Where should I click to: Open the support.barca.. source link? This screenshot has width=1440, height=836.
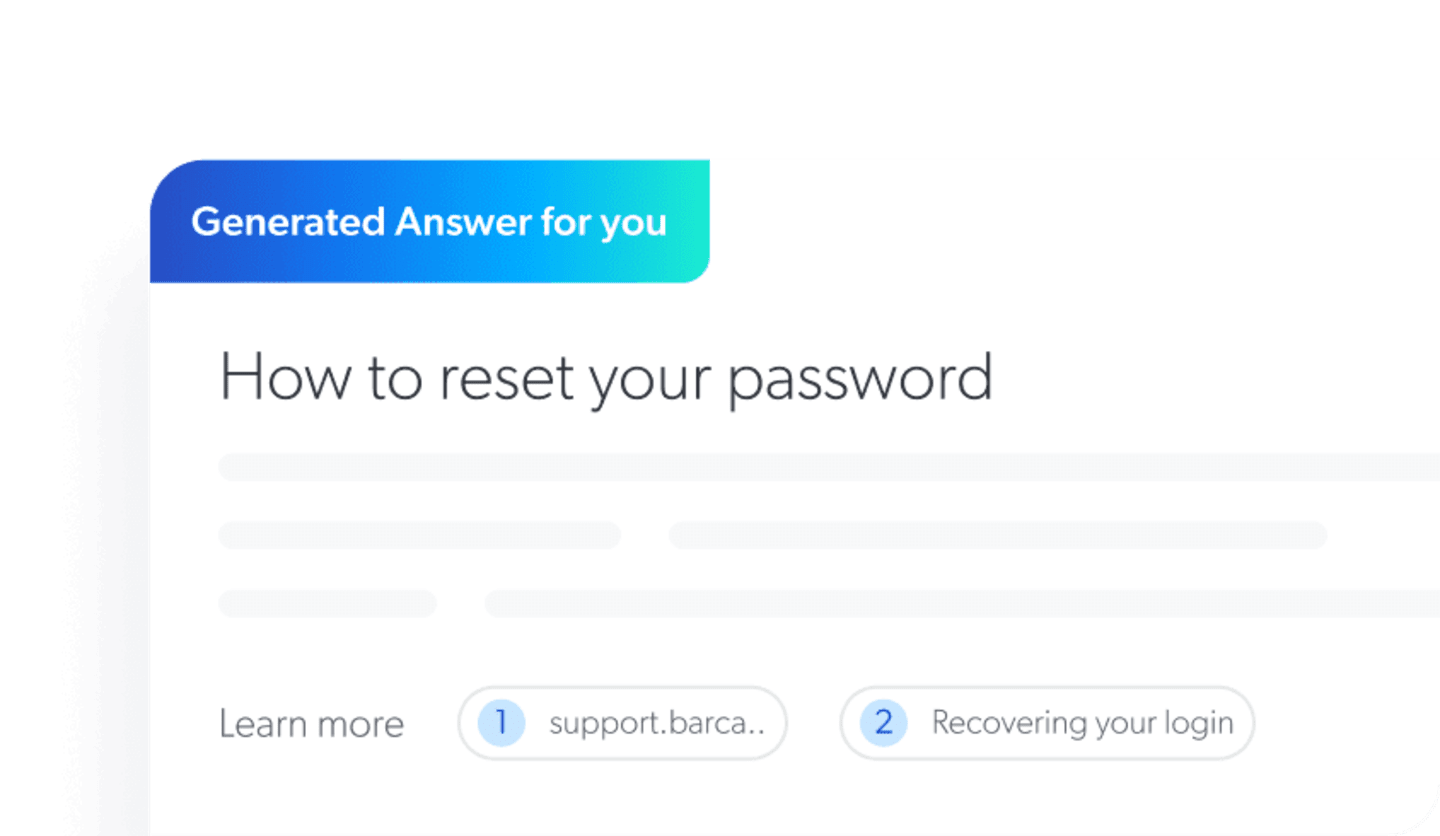(656, 722)
